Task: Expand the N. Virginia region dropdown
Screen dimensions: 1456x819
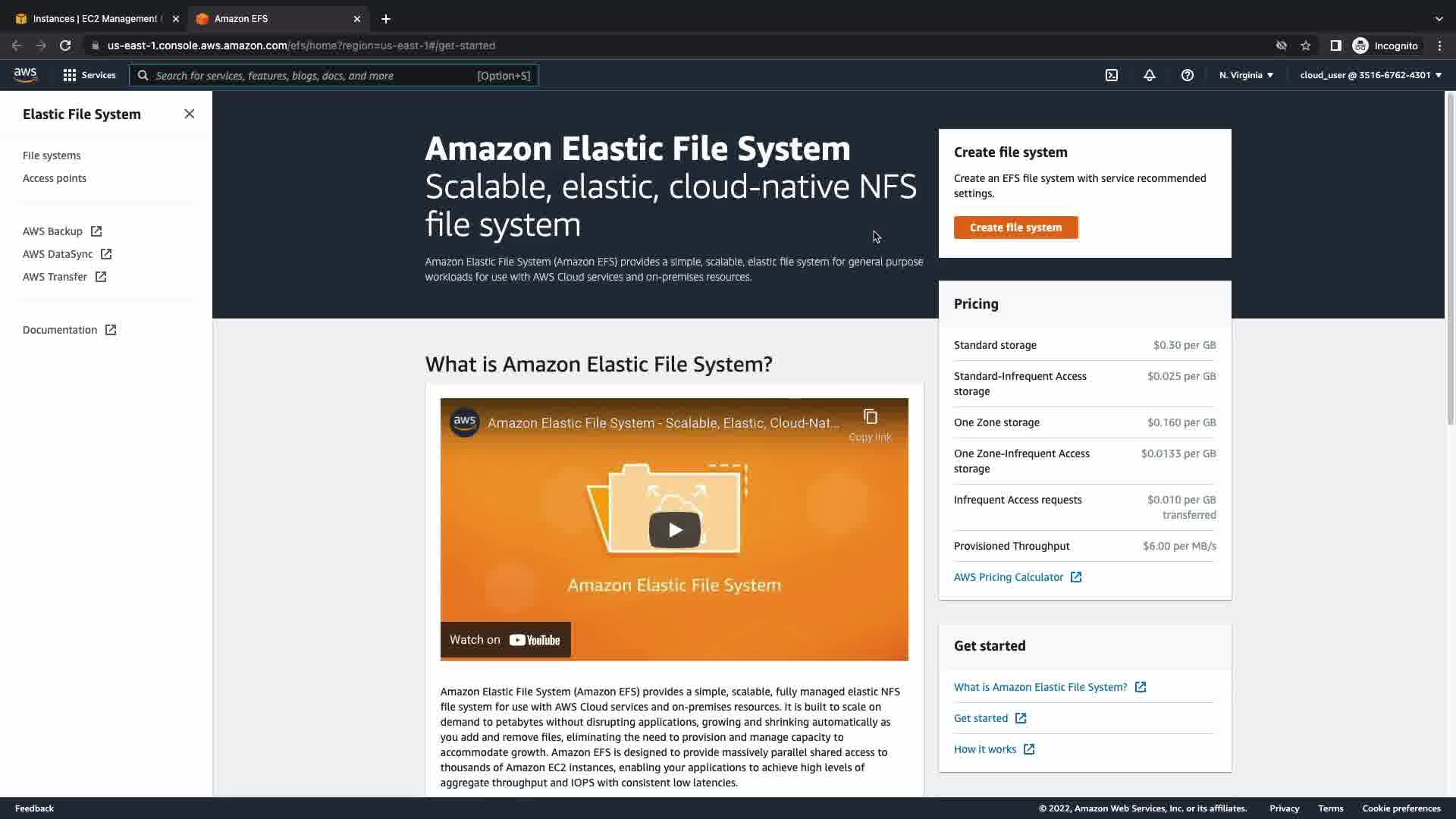Action: 1246,75
